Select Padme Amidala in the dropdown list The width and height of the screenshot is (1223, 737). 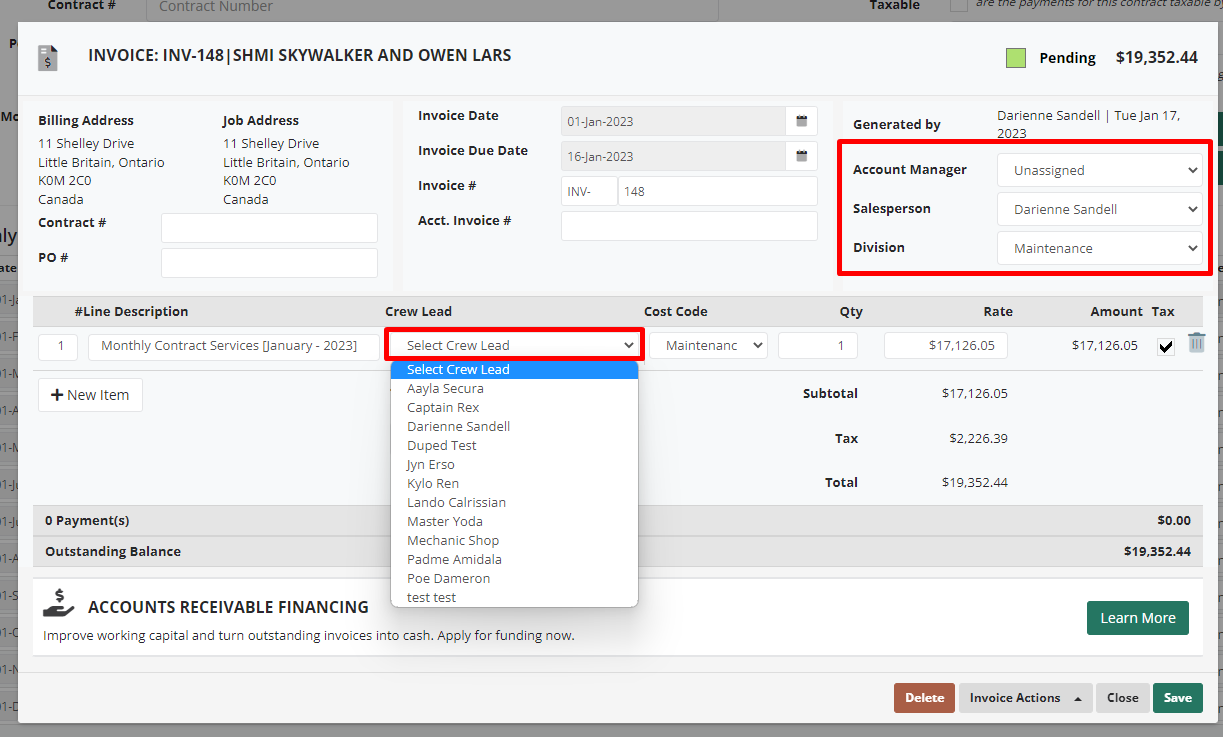(454, 559)
